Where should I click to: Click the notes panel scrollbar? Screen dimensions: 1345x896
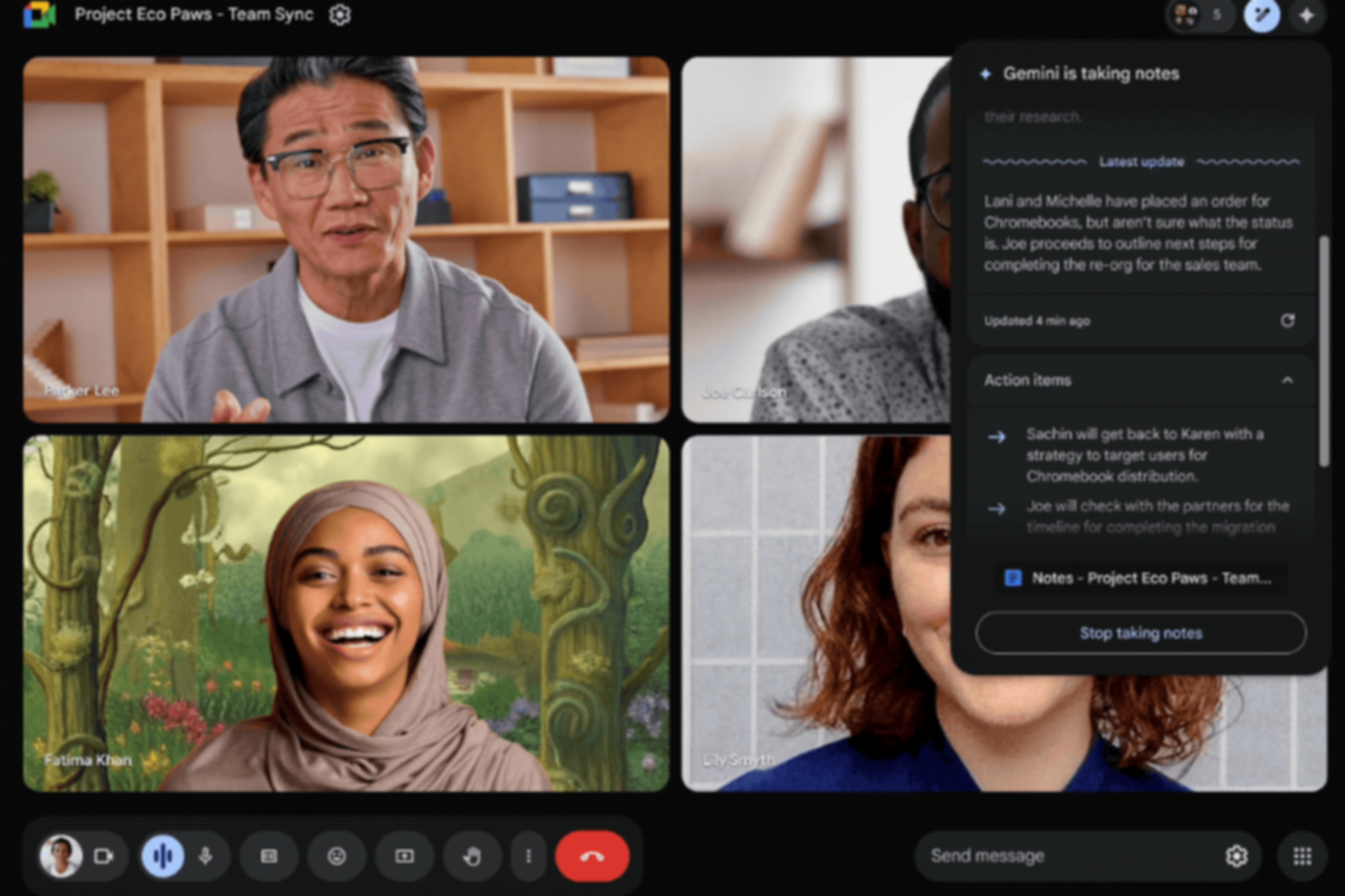pos(1323,351)
